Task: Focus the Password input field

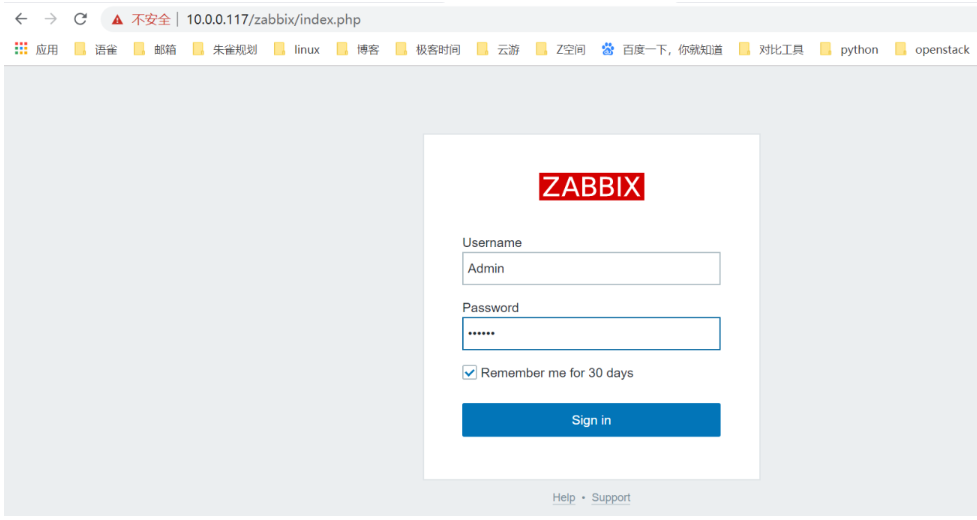Action: [x=591, y=333]
